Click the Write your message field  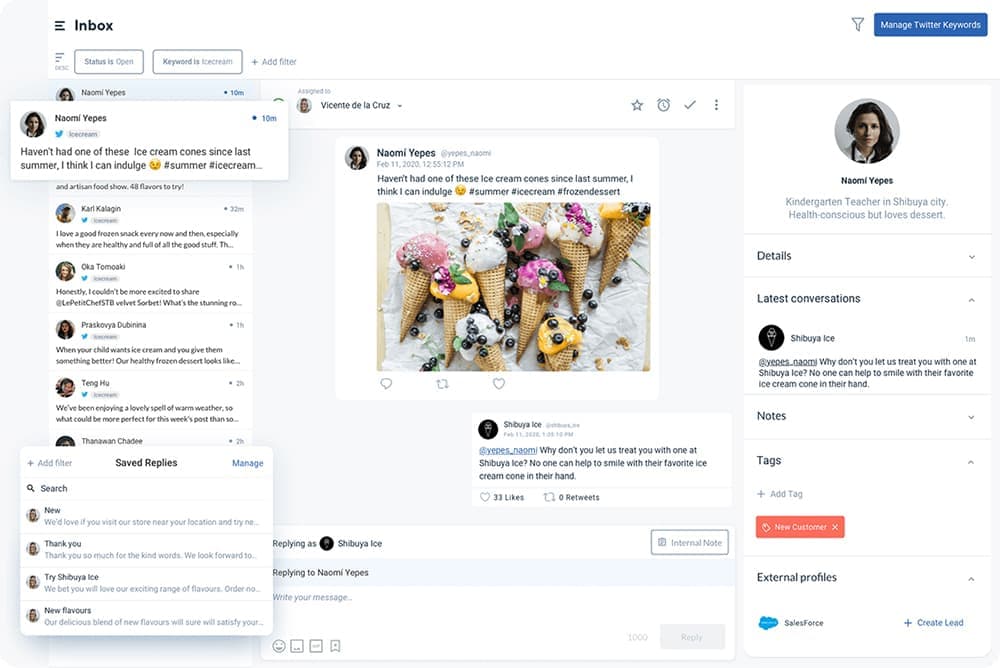tap(450, 598)
